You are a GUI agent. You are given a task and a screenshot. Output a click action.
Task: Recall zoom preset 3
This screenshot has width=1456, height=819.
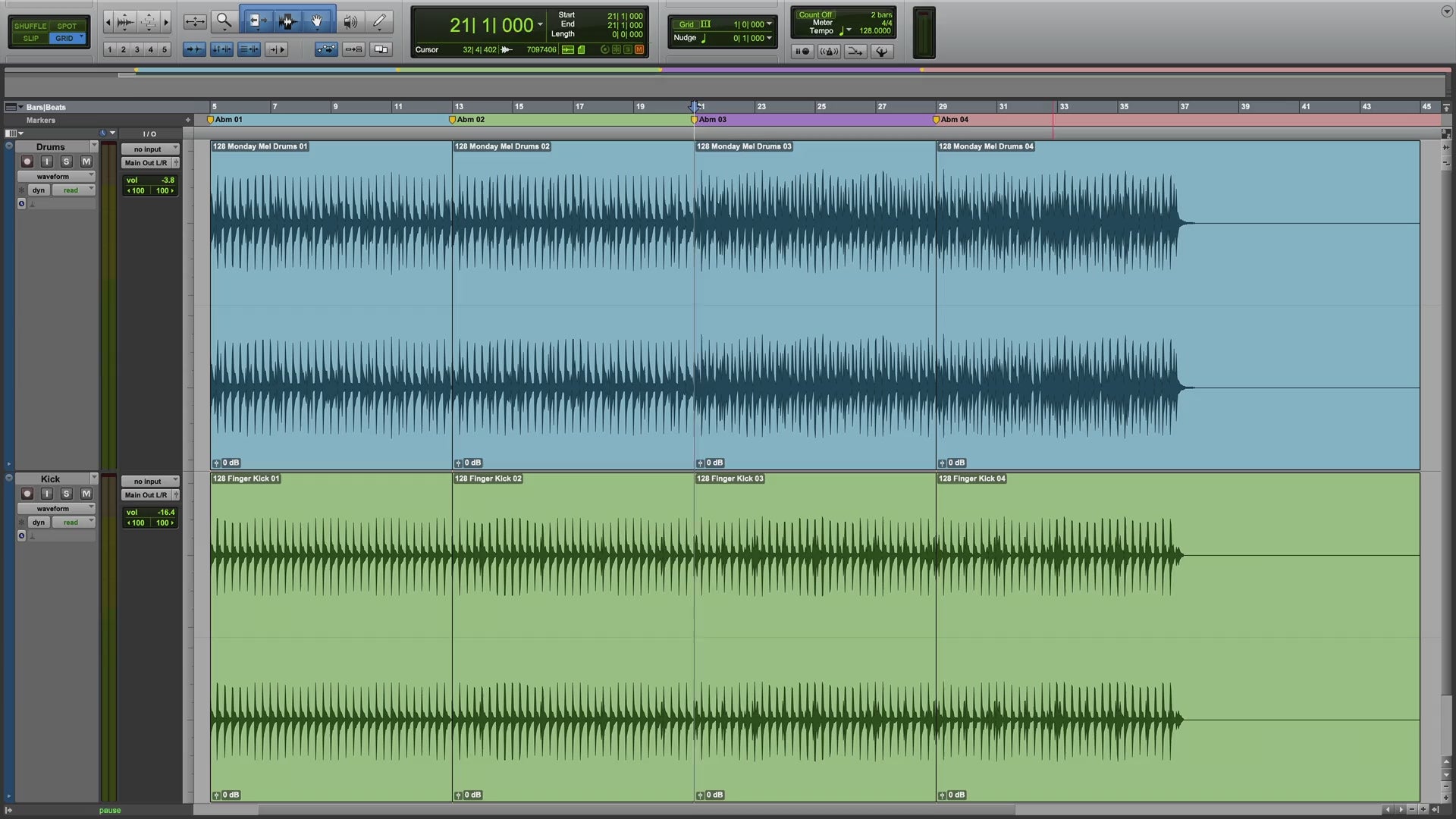[136, 50]
